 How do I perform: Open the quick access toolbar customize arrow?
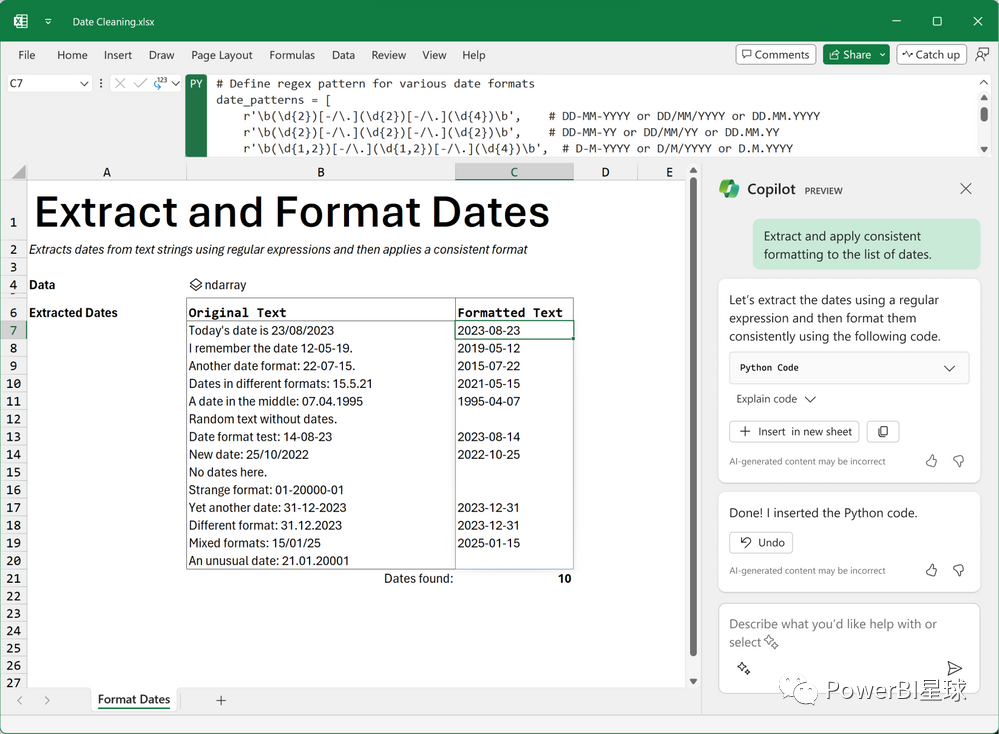(48, 22)
